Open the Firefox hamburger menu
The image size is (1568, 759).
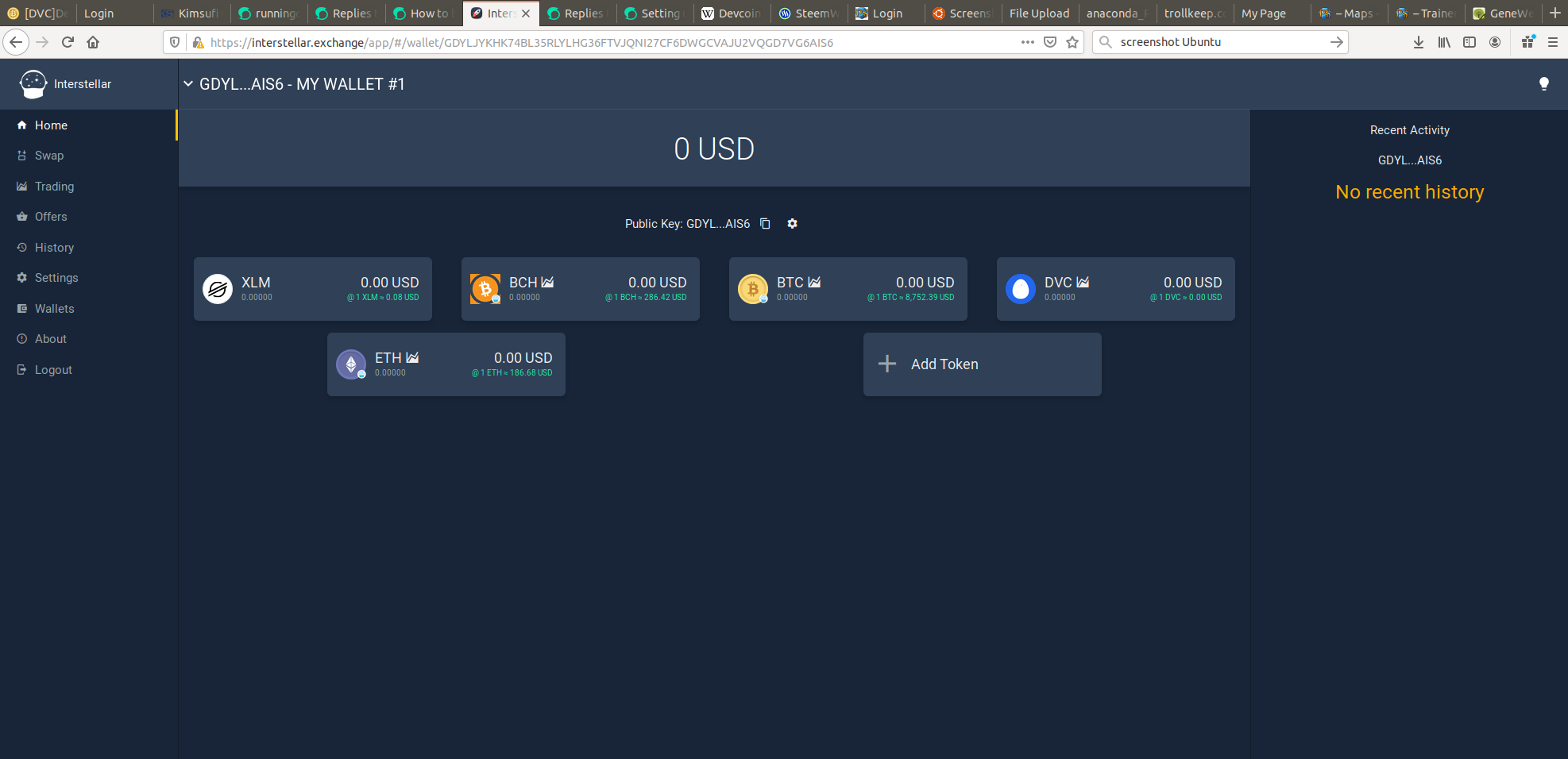click(x=1553, y=42)
